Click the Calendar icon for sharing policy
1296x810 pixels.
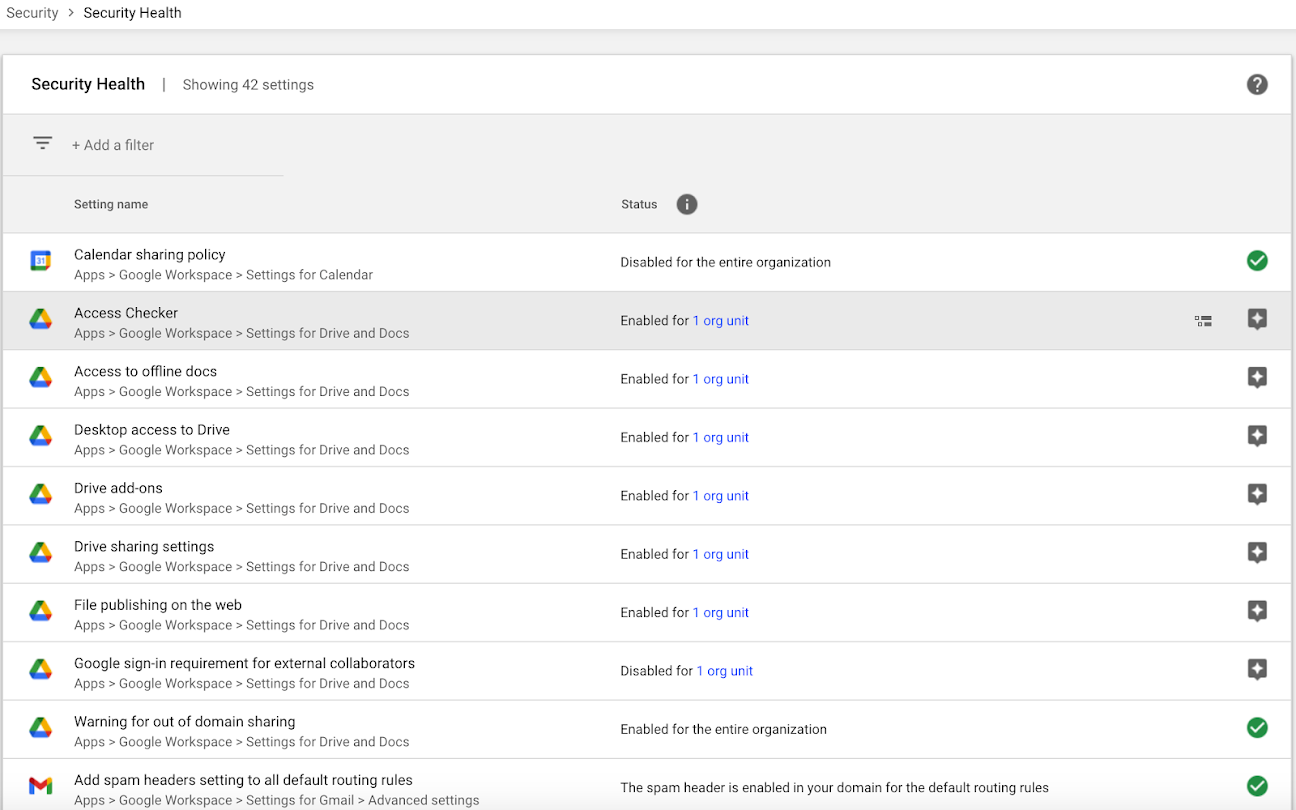40,262
